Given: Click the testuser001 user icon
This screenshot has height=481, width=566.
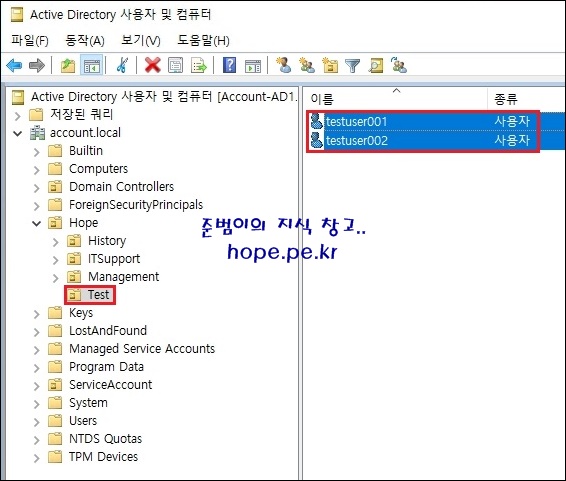Looking at the screenshot, I should (317, 121).
